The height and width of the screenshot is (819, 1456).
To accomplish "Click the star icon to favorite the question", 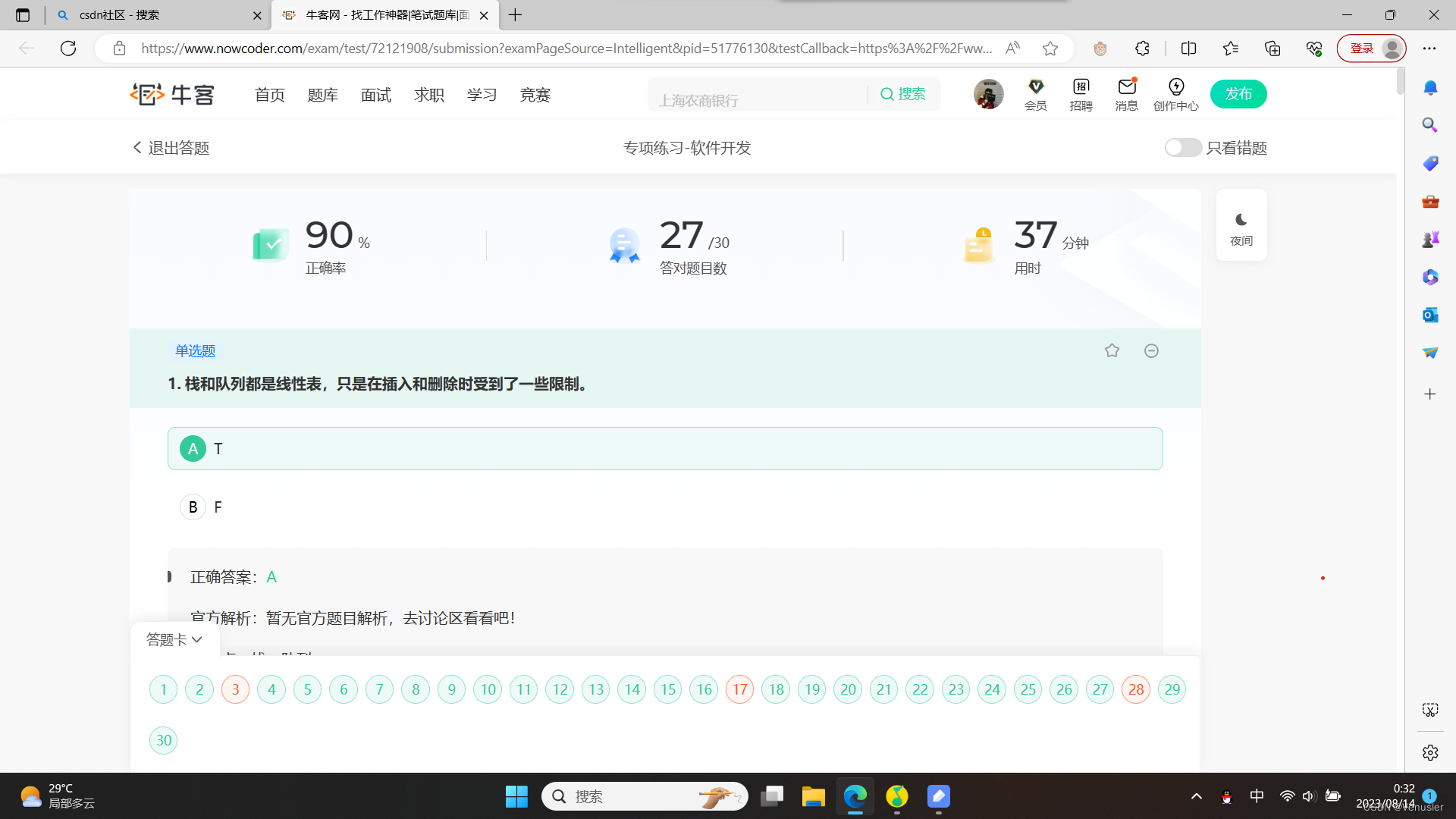I will click(1112, 350).
